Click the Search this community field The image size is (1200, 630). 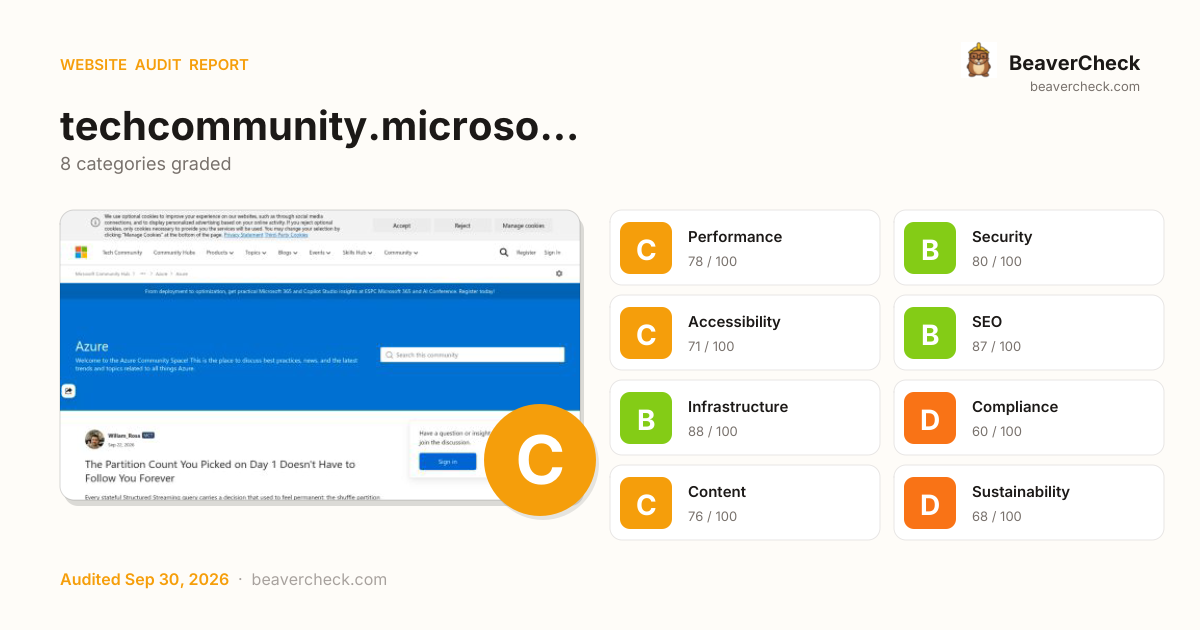[x=472, y=355]
